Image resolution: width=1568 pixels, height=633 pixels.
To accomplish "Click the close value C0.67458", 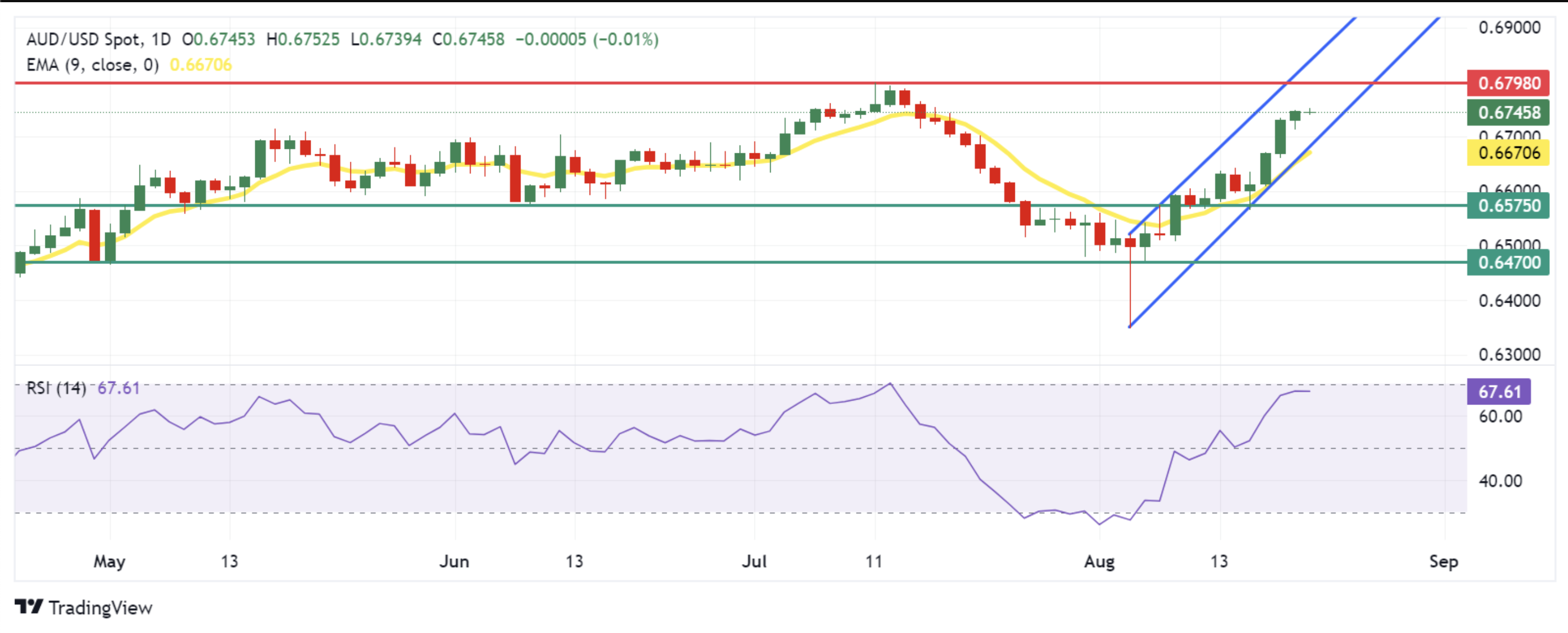I will tap(468, 39).
